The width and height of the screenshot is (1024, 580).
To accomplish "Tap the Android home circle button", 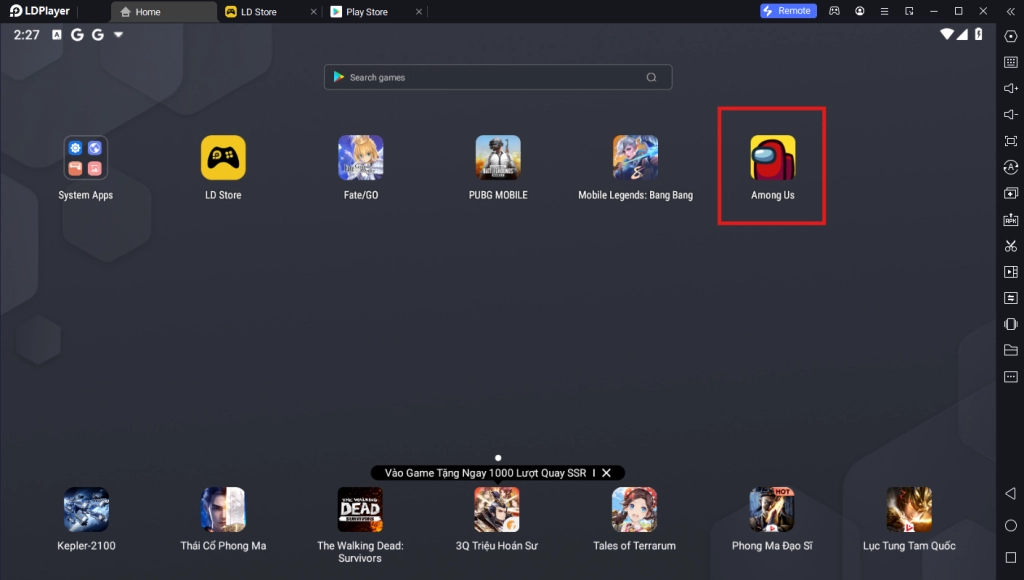I will point(1010,525).
